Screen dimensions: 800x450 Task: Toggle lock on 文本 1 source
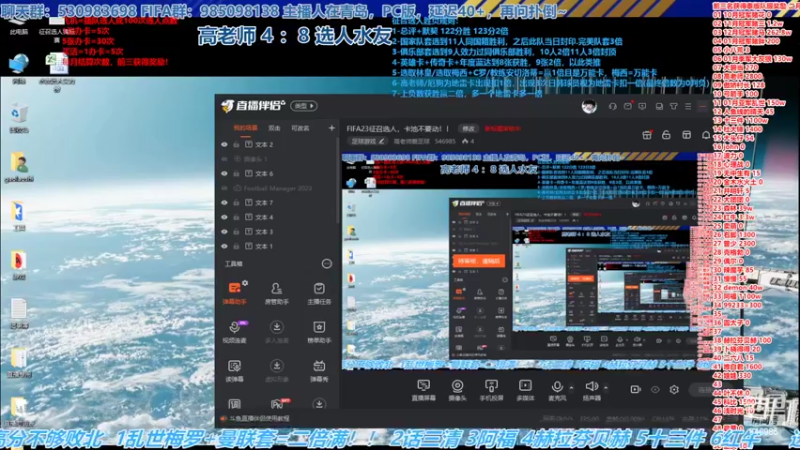236,246
